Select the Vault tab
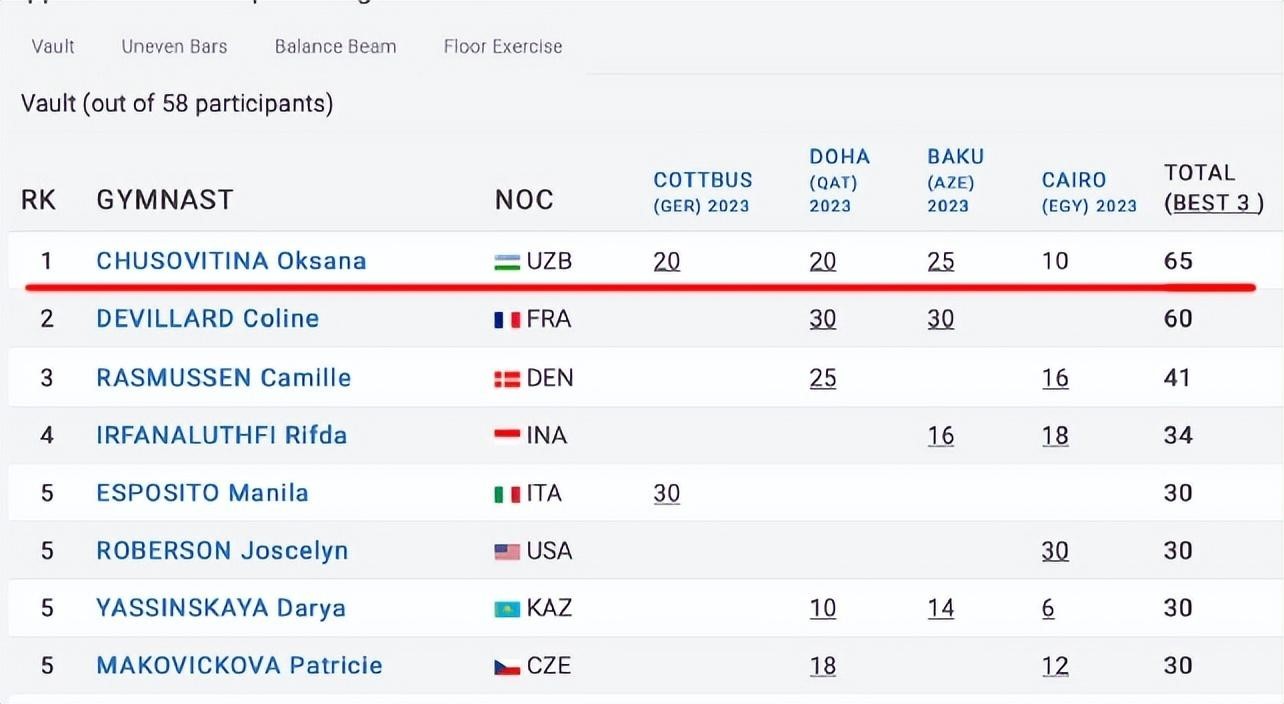Image resolution: width=1284 pixels, height=704 pixels. (53, 46)
